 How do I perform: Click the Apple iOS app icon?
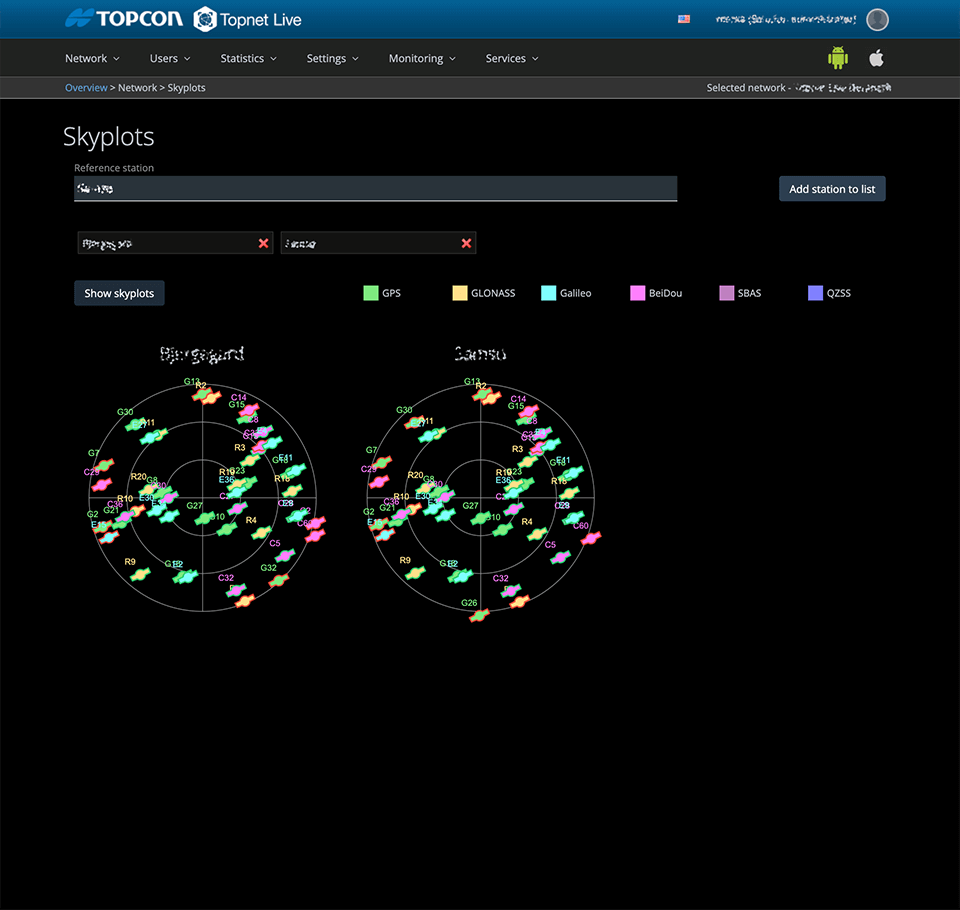876,58
